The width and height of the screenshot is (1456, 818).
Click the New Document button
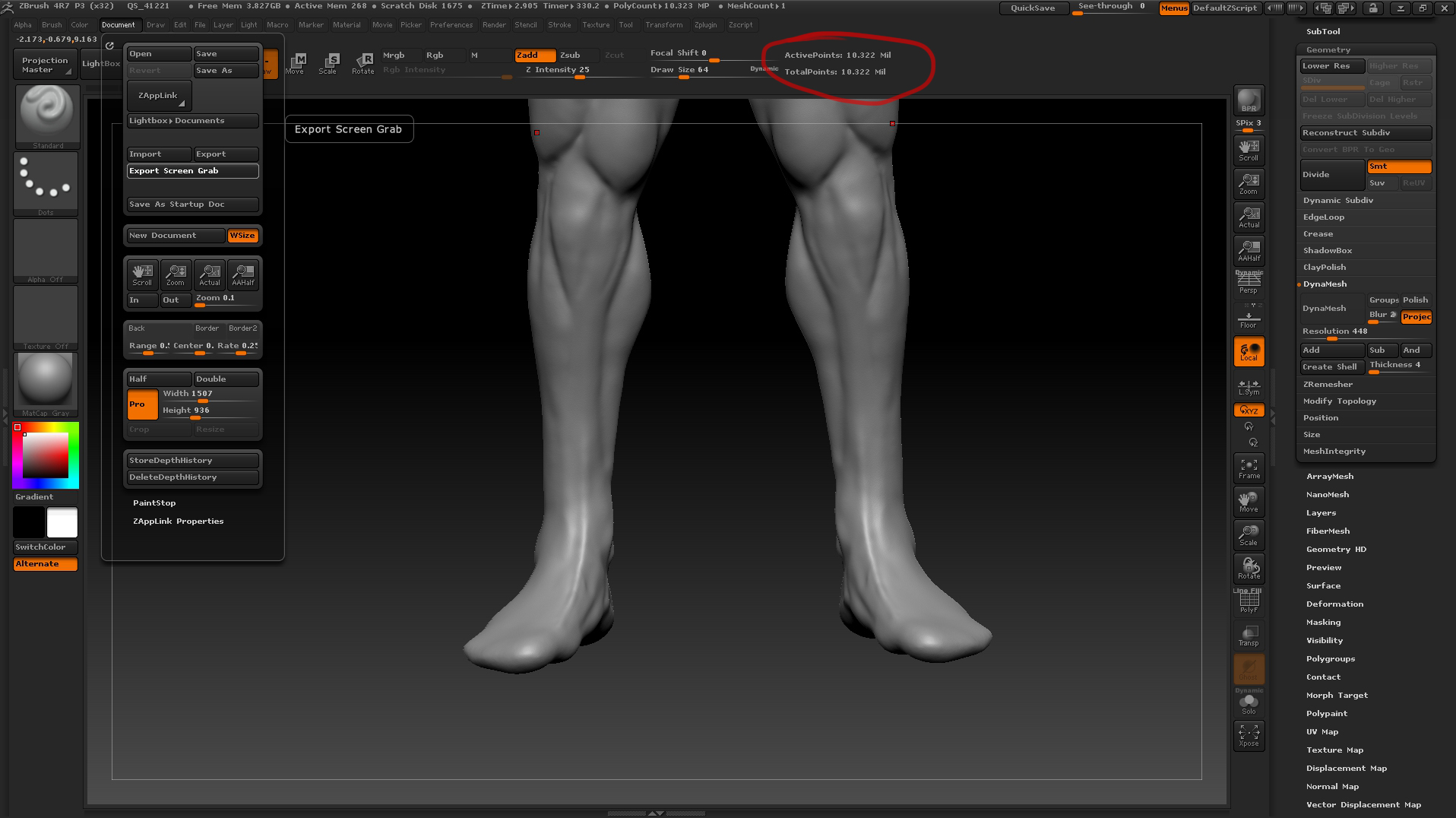[x=176, y=236]
